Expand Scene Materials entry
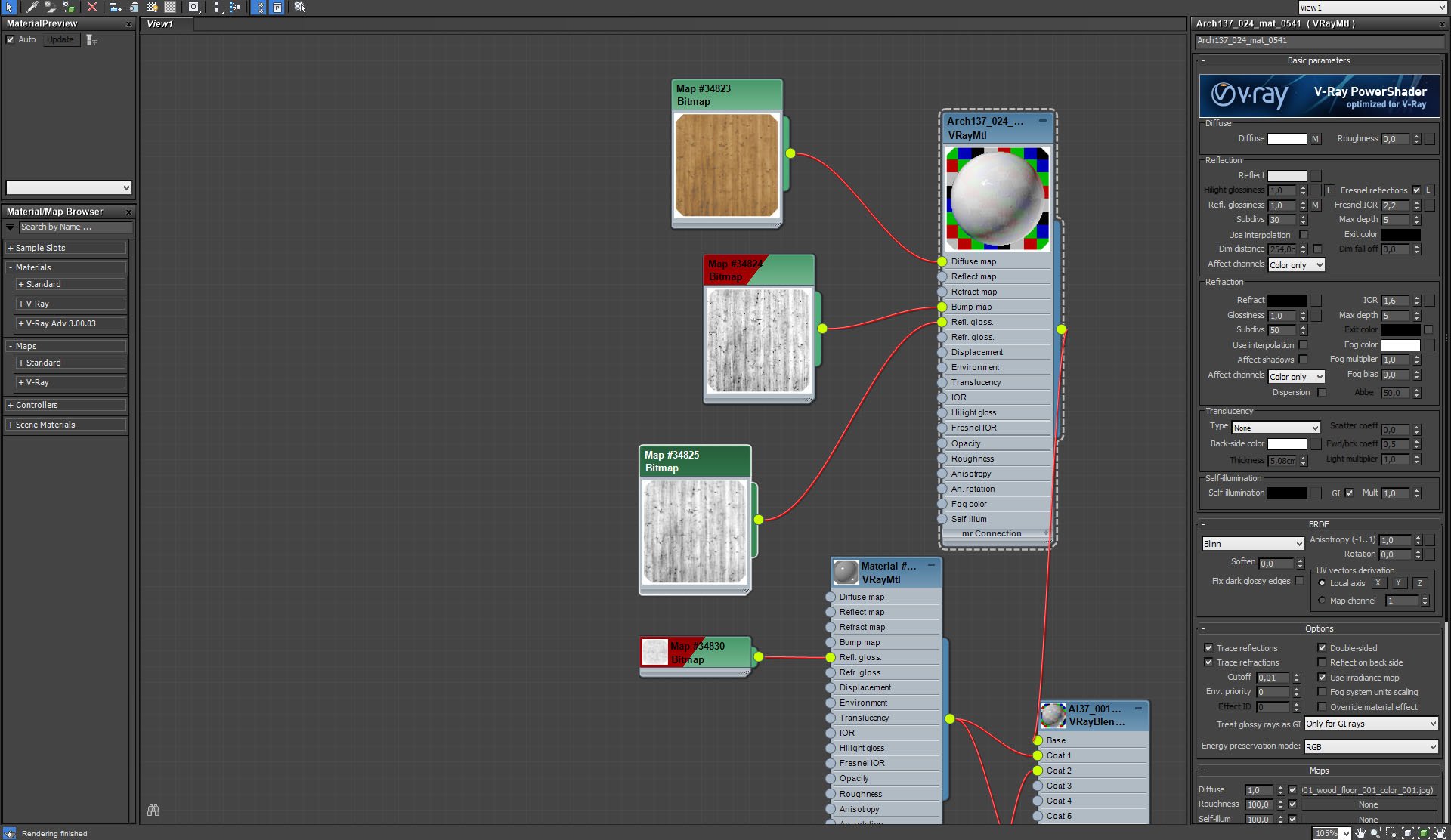 (65, 425)
